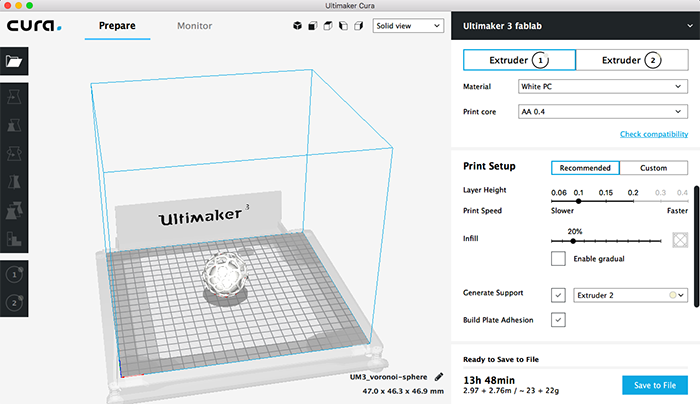Image resolution: width=700 pixels, height=404 pixels.
Task: Switch Print Setup to Custom mode
Action: 654,168
